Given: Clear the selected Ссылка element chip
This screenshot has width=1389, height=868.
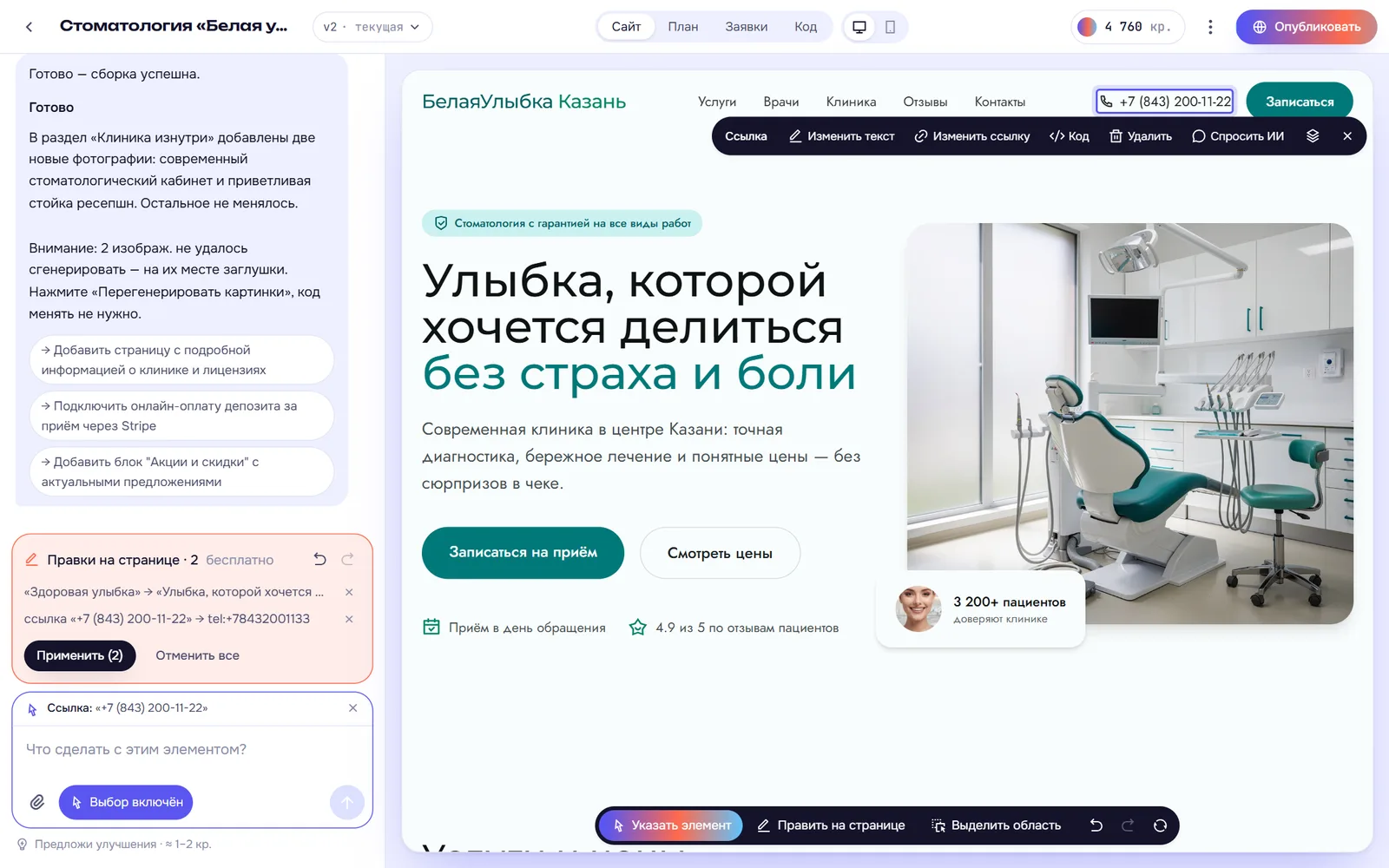Looking at the screenshot, I should [x=352, y=708].
